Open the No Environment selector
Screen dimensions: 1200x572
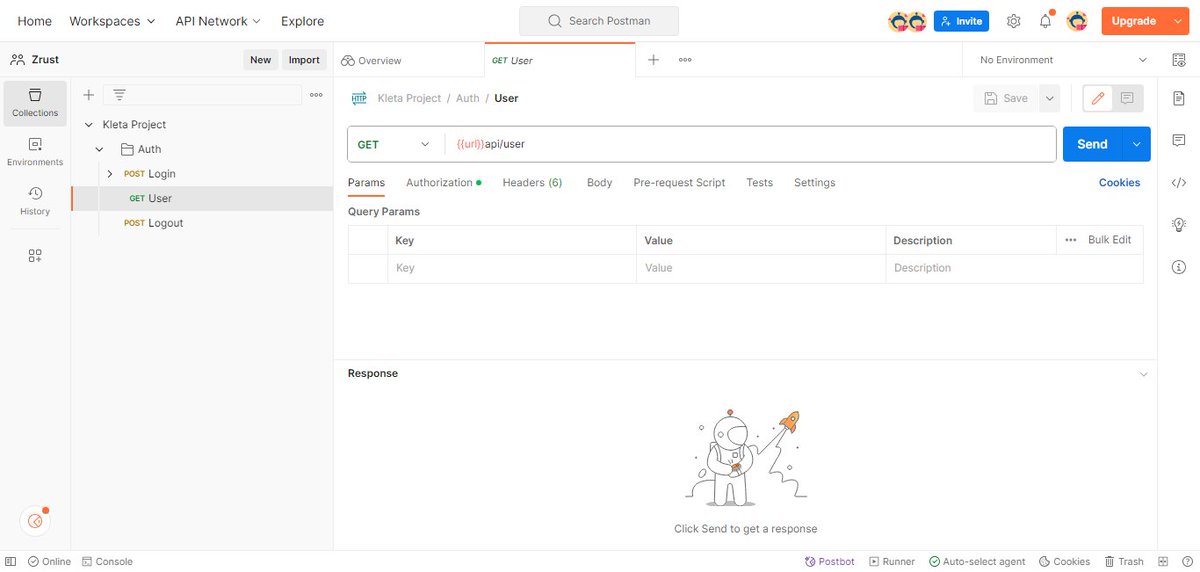click(1062, 60)
